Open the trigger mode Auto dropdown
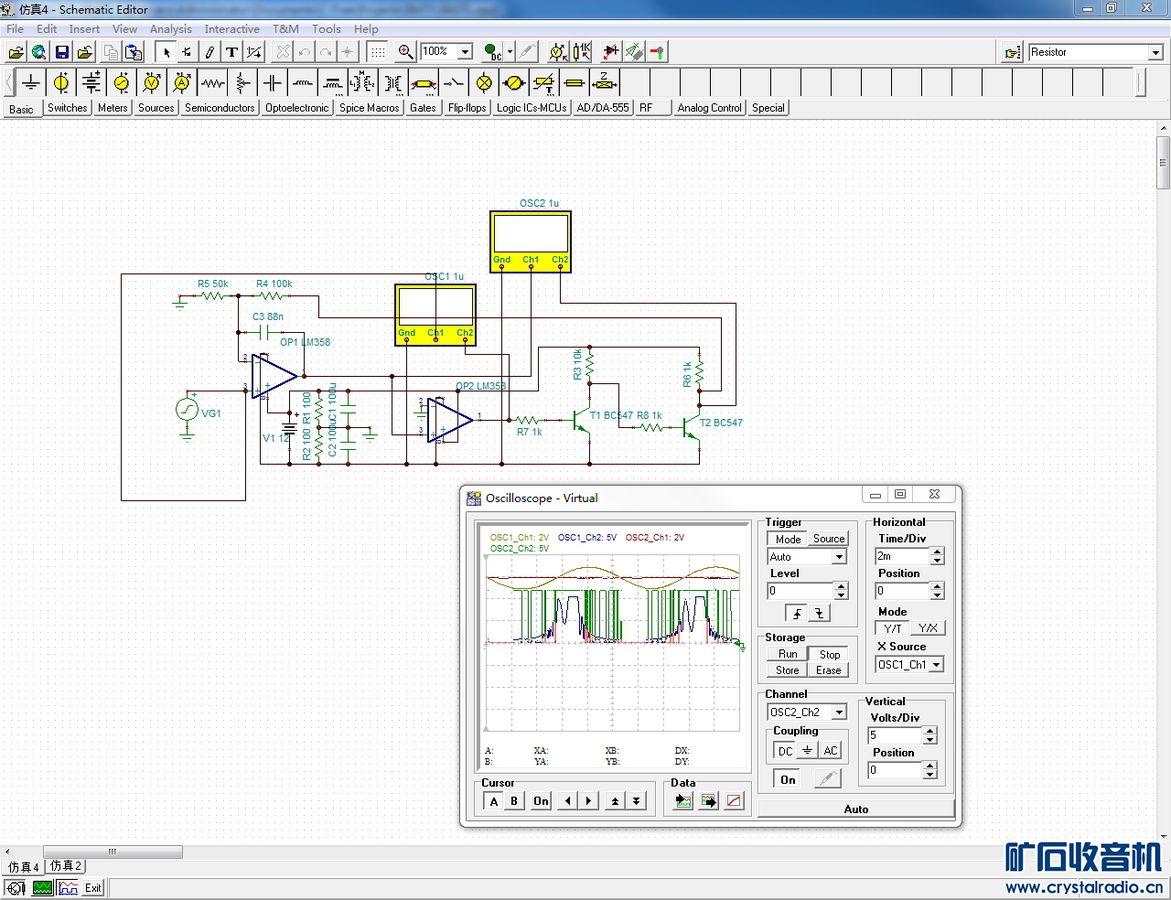The width and height of the screenshot is (1171, 900). [x=839, y=557]
